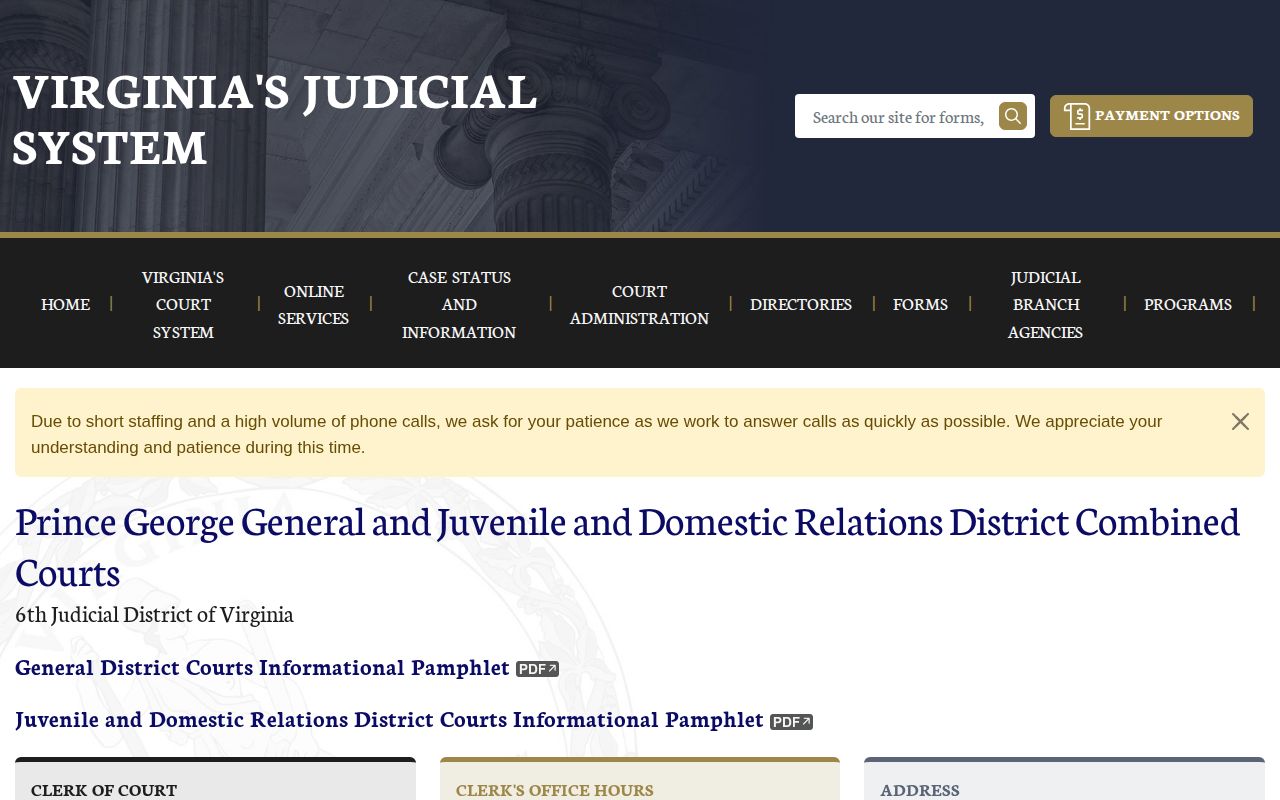Open the Online Services menu

[313, 304]
